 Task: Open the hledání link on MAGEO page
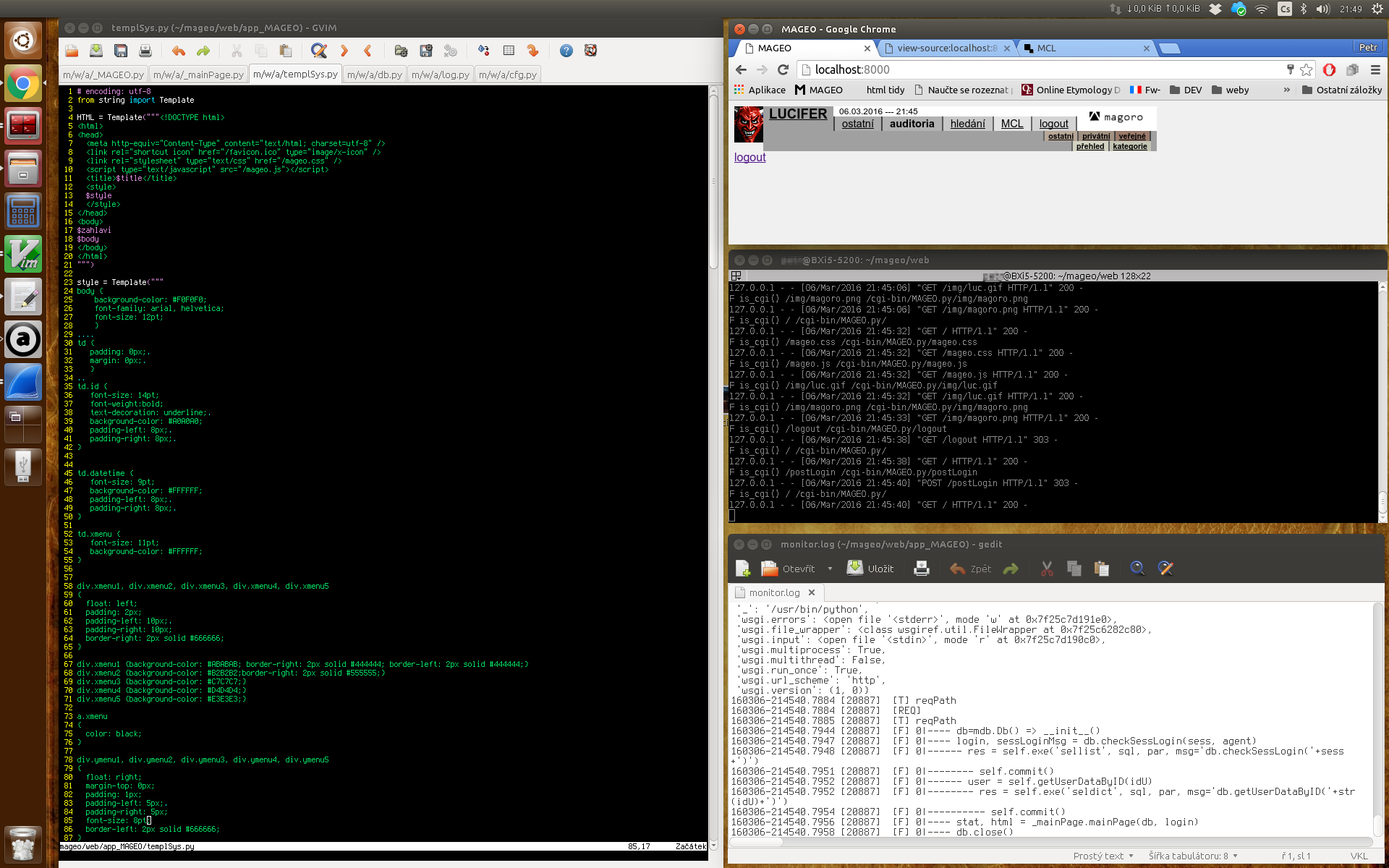pos(967,124)
